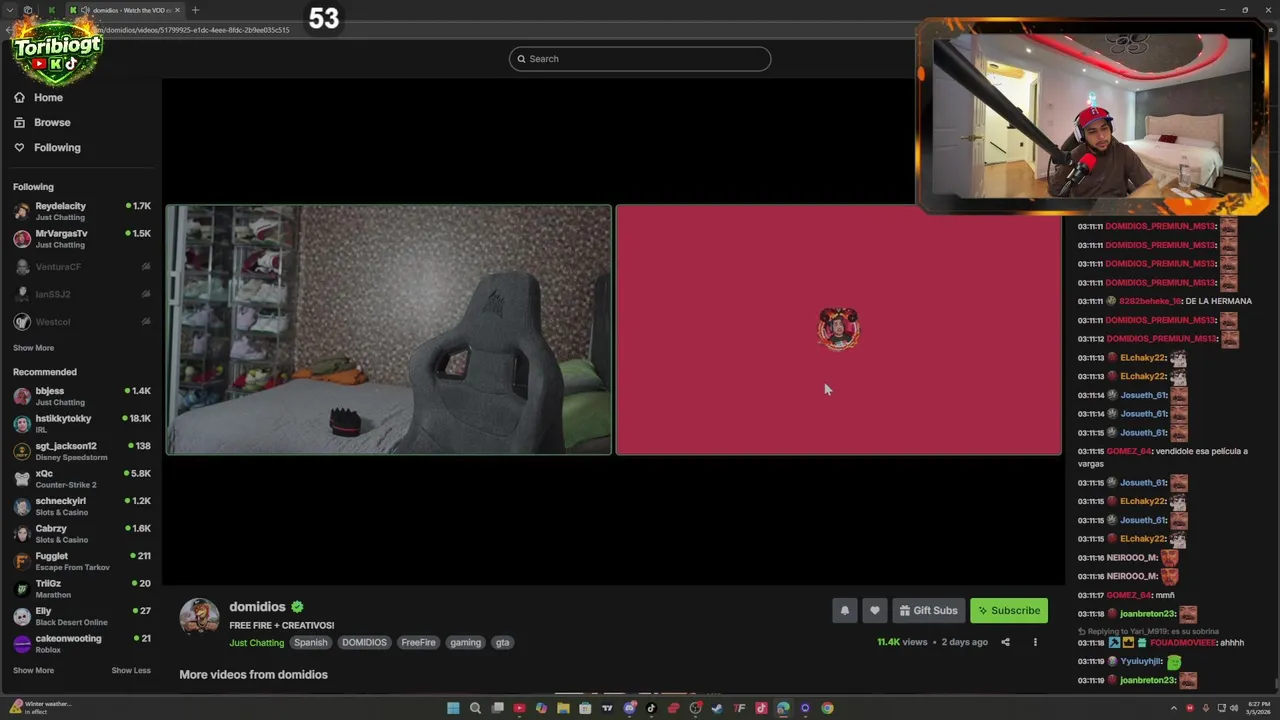The image size is (1280, 720).
Task: Click the domidios channel avatar
Action: point(199,617)
